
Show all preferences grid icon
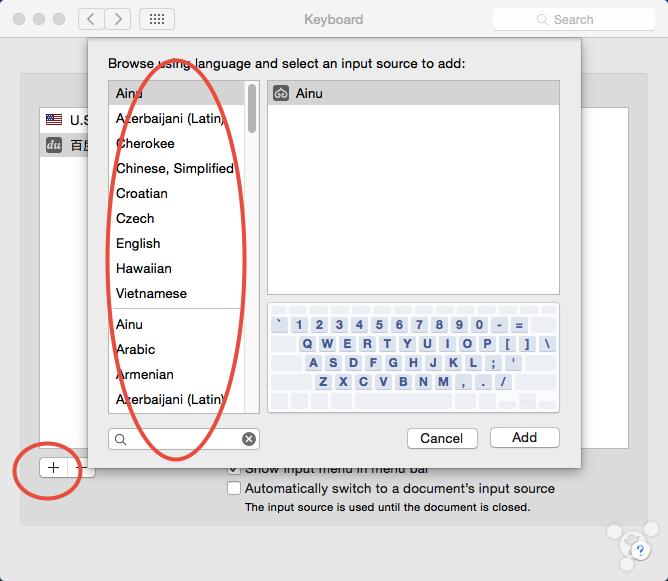pyautogui.click(x=157, y=19)
